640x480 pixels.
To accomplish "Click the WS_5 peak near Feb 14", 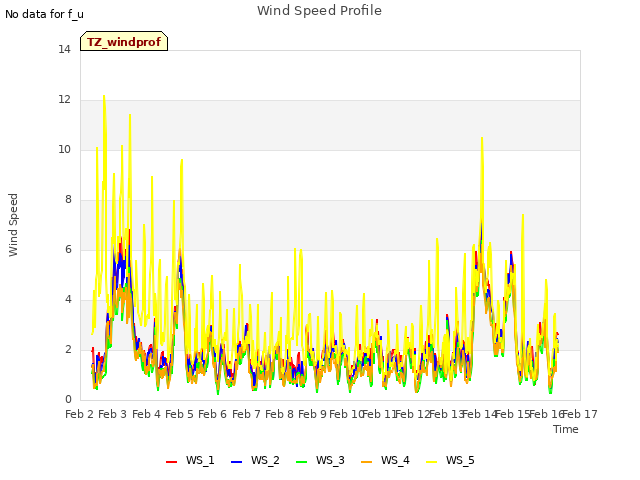I will (x=482, y=139).
